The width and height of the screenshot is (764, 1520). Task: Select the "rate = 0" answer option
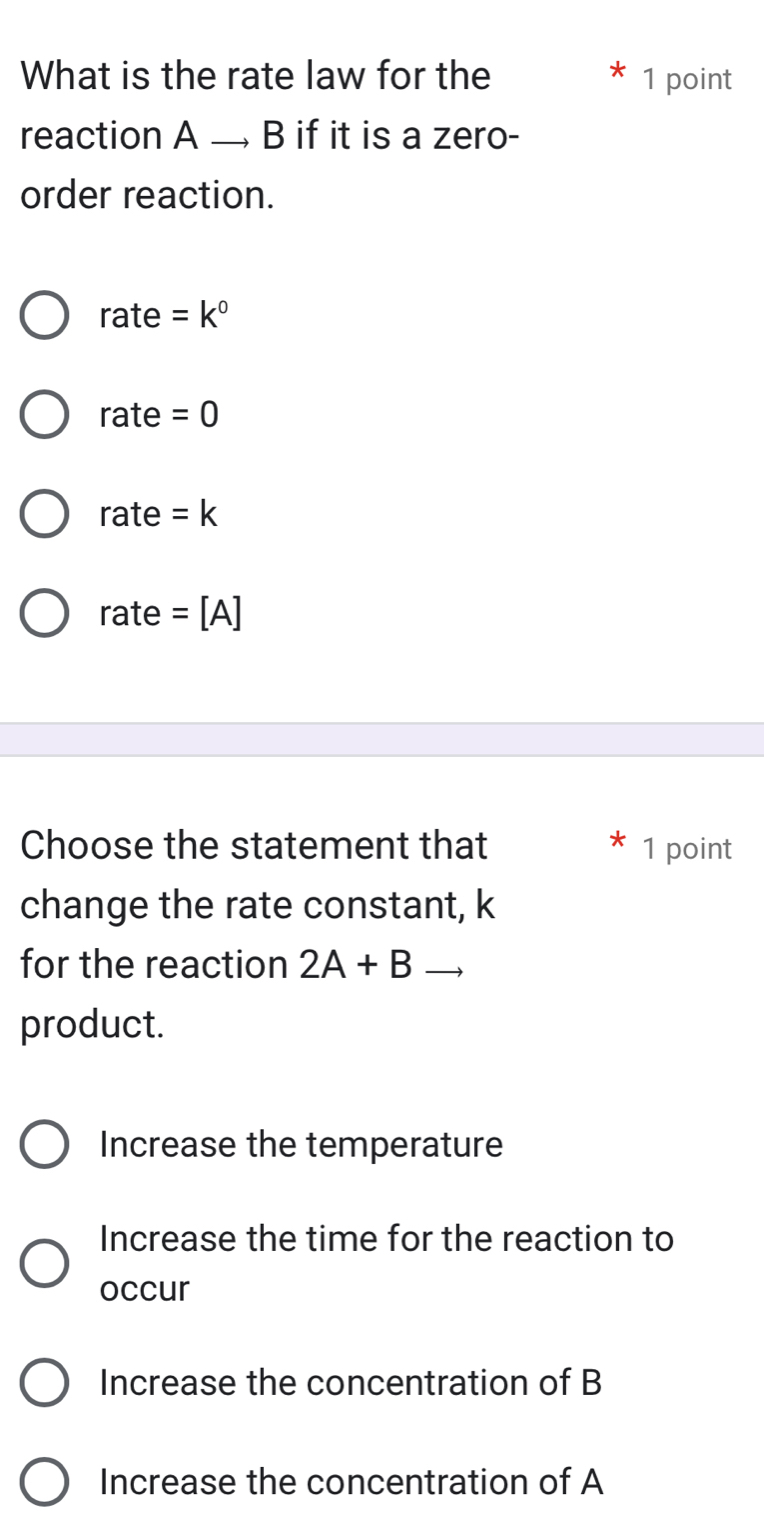tap(44, 414)
